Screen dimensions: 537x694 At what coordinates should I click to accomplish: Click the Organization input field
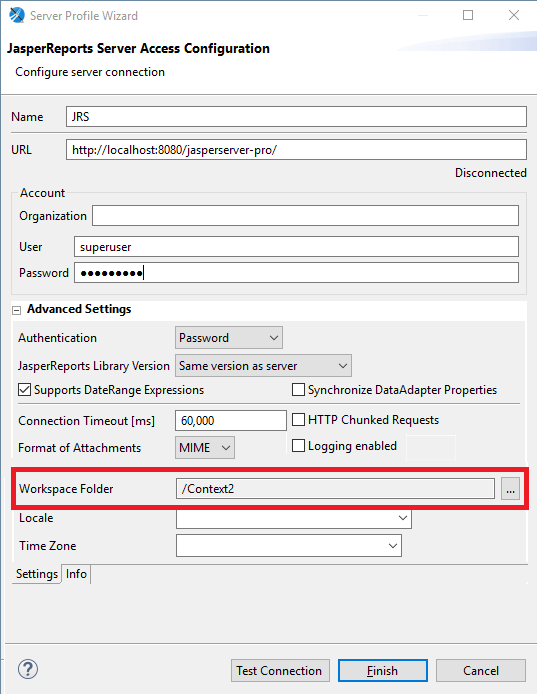click(305, 216)
